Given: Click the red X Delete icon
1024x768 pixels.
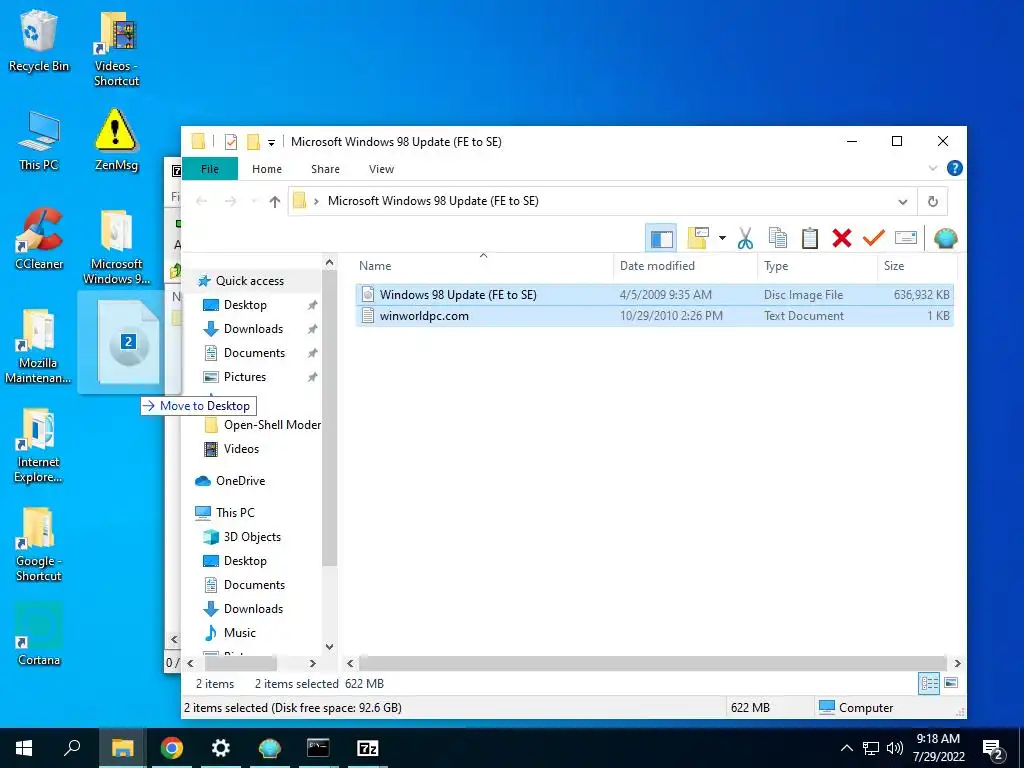Looking at the screenshot, I should click(x=842, y=238).
